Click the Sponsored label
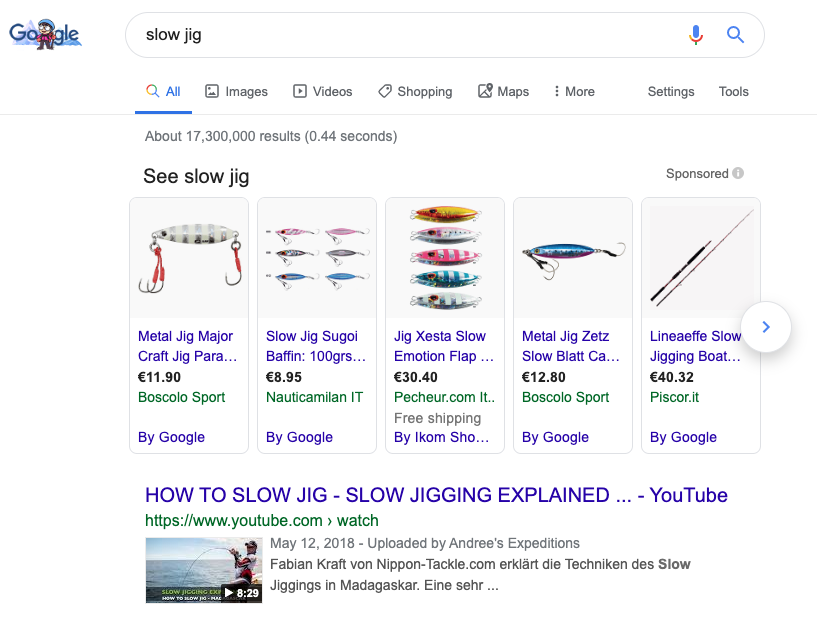Image resolution: width=817 pixels, height=633 pixels. pos(697,173)
